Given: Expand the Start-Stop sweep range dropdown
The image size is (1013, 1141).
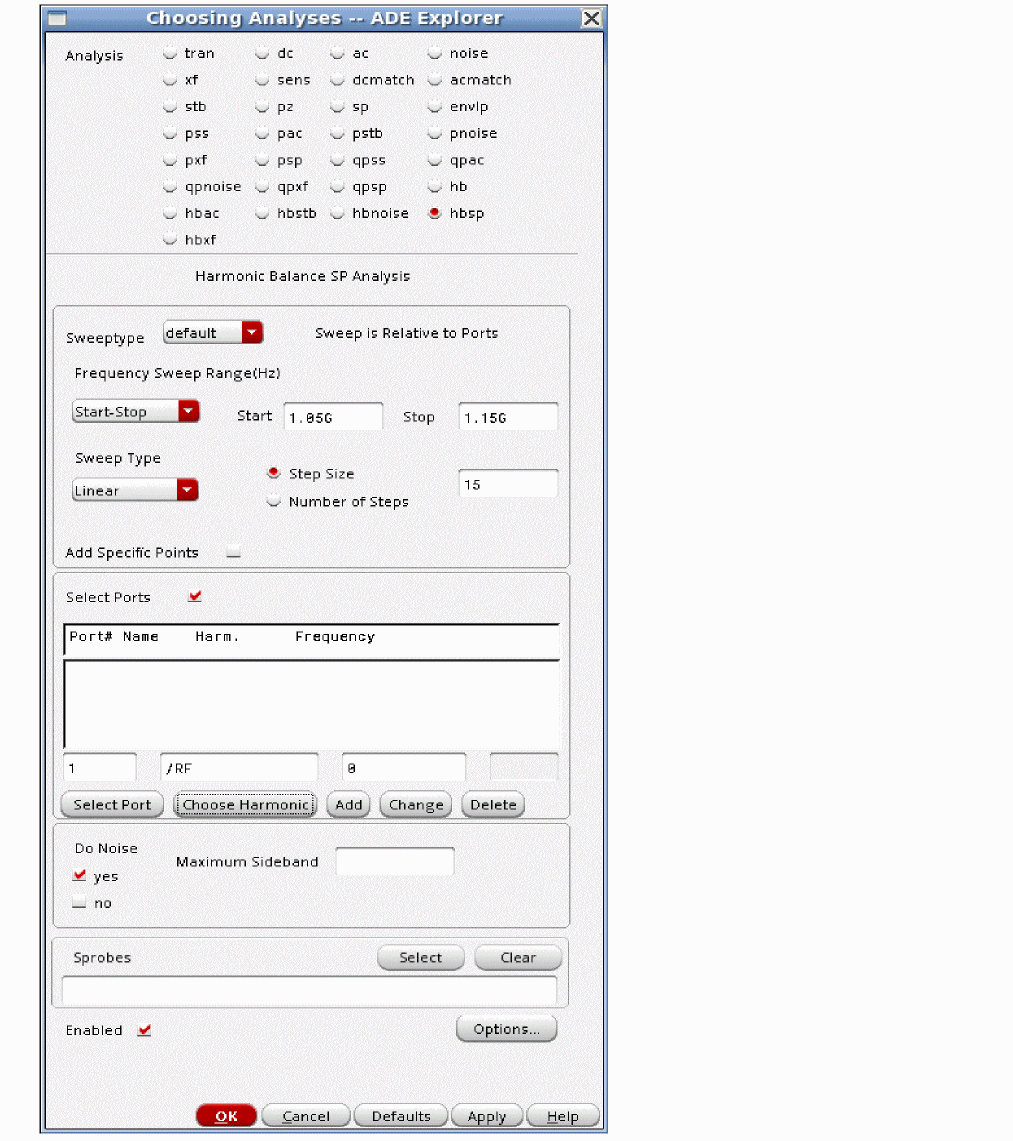Looking at the screenshot, I should pos(136,412).
